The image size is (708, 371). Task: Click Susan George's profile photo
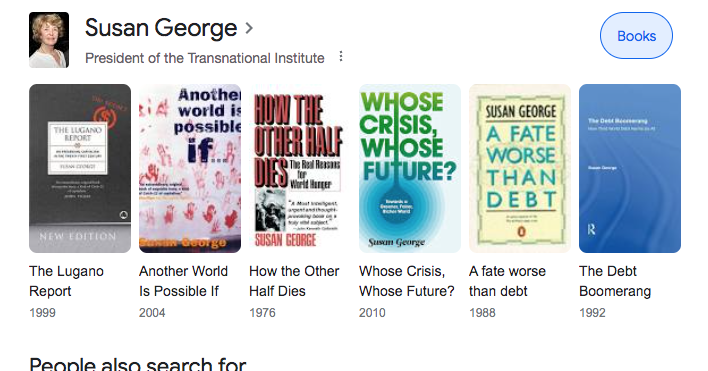(x=49, y=40)
